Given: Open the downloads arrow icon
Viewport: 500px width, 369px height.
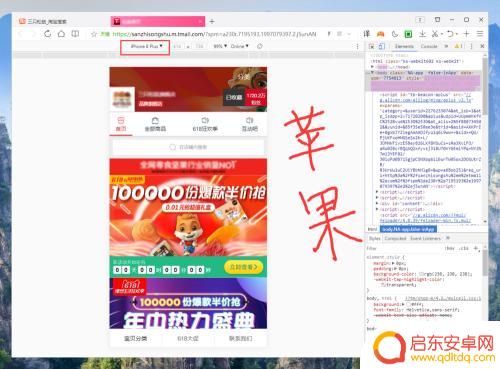Looking at the screenshot, I should (422, 34).
